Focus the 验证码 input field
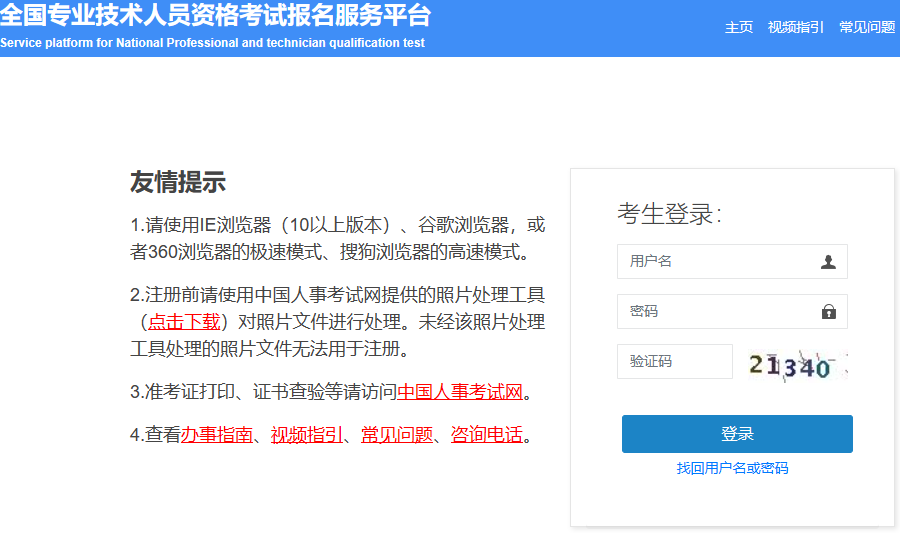Viewport: 900px width, 533px height. pos(675,362)
